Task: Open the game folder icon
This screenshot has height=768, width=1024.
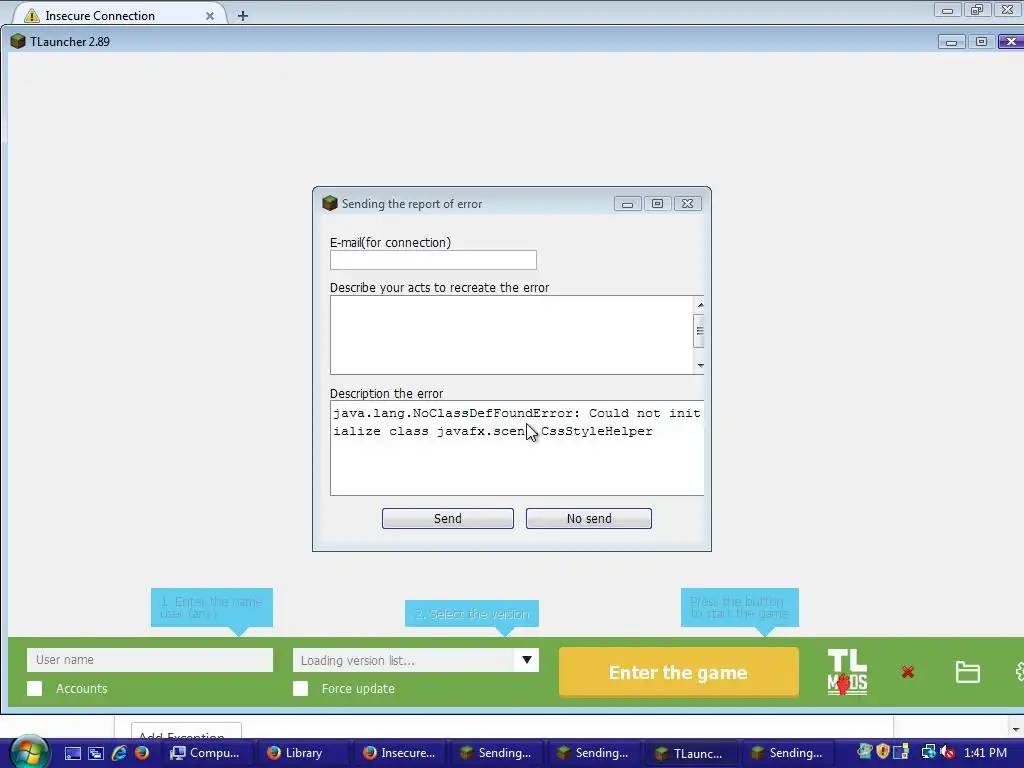Action: click(967, 672)
